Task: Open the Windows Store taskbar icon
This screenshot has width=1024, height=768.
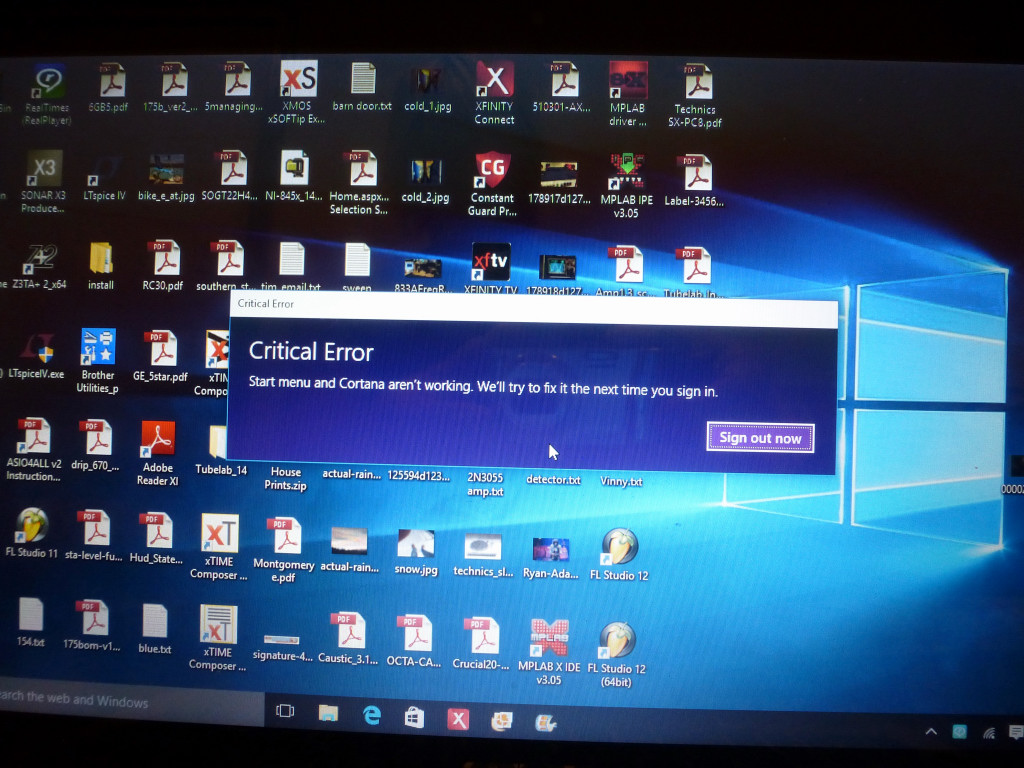Action: pos(414,718)
